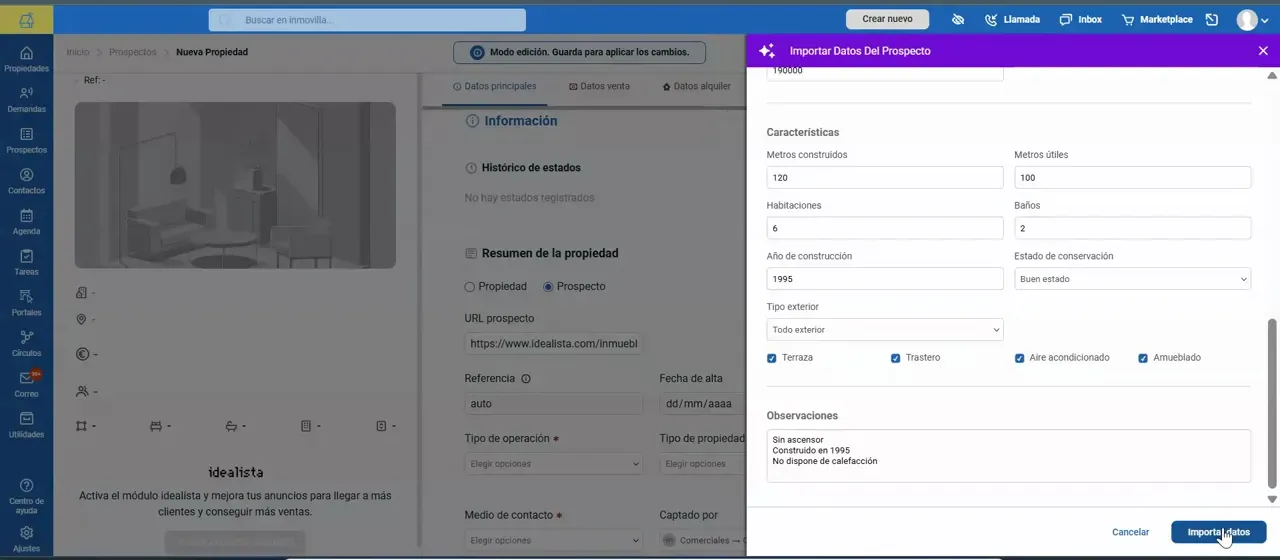Viewport: 1280px width, 560px height.
Task: Go to Prospectos breadcrumb
Action: [133, 52]
